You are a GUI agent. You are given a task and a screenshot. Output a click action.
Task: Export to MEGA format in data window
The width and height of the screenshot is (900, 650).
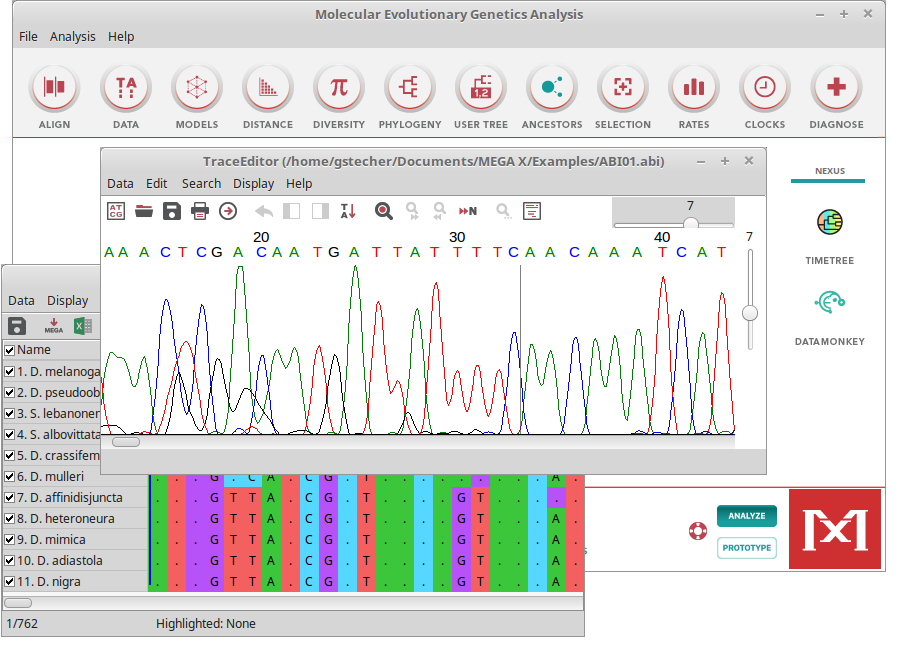(x=53, y=326)
